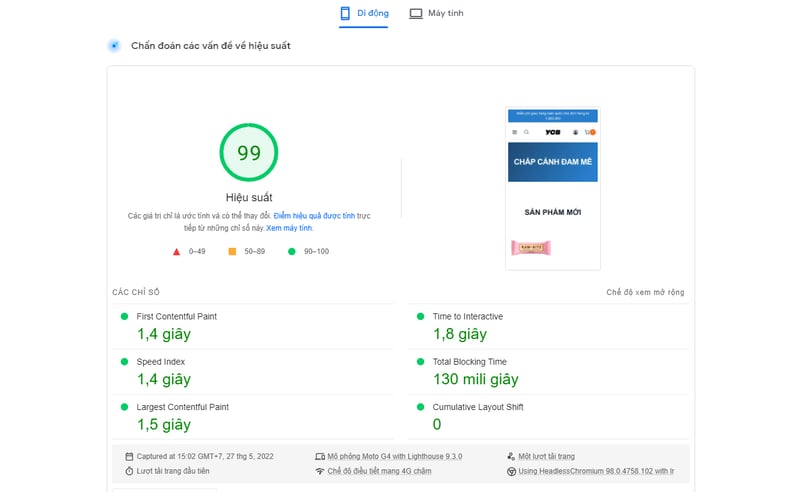Click the mobile page screenshot thumbnail
Image resolution: width=800 pixels, height=492 pixels.
553,189
